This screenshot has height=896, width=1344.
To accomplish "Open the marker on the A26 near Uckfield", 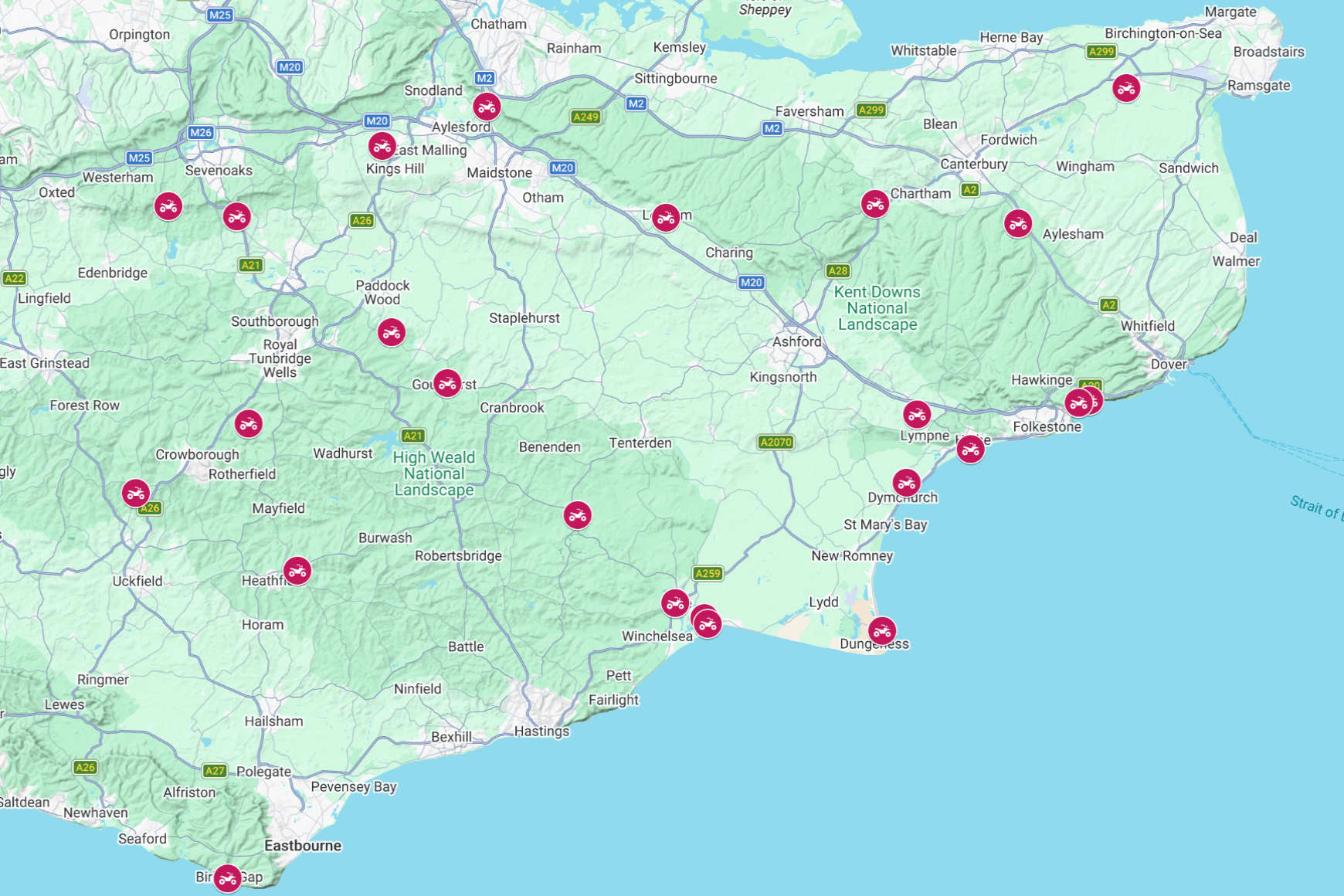I will pos(136,493).
